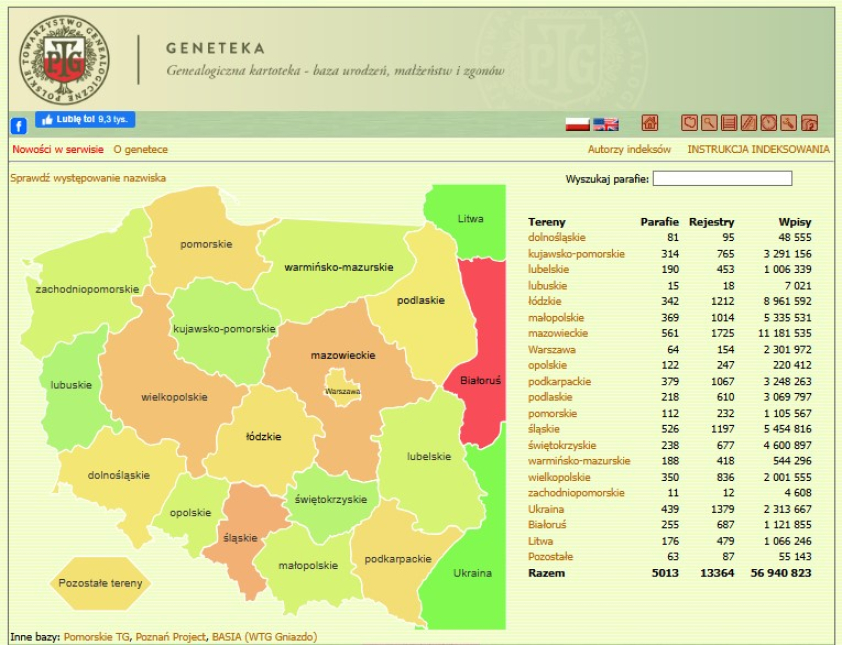This screenshot has height=645, width=842.
Task: Select lubelskie region on the map
Action: point(429,456)
